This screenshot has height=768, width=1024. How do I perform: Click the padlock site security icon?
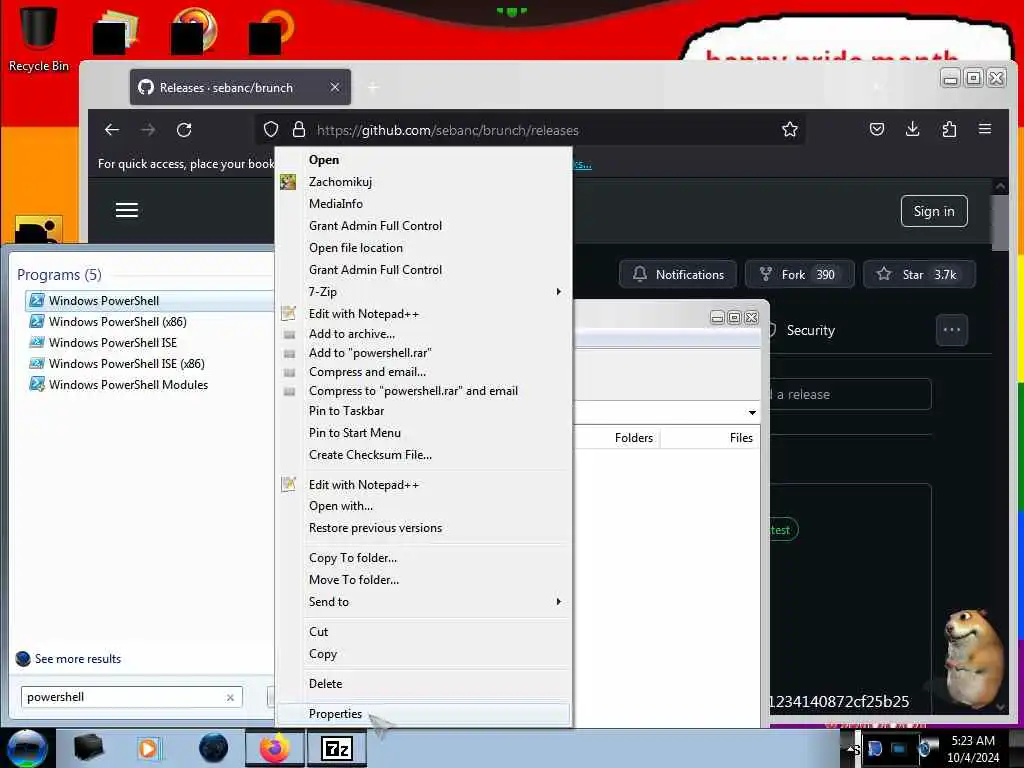[298, 129]
